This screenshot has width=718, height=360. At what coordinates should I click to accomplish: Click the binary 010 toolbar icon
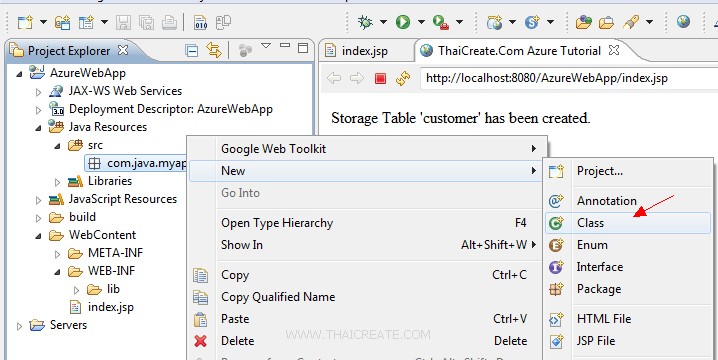pos(201,22)
